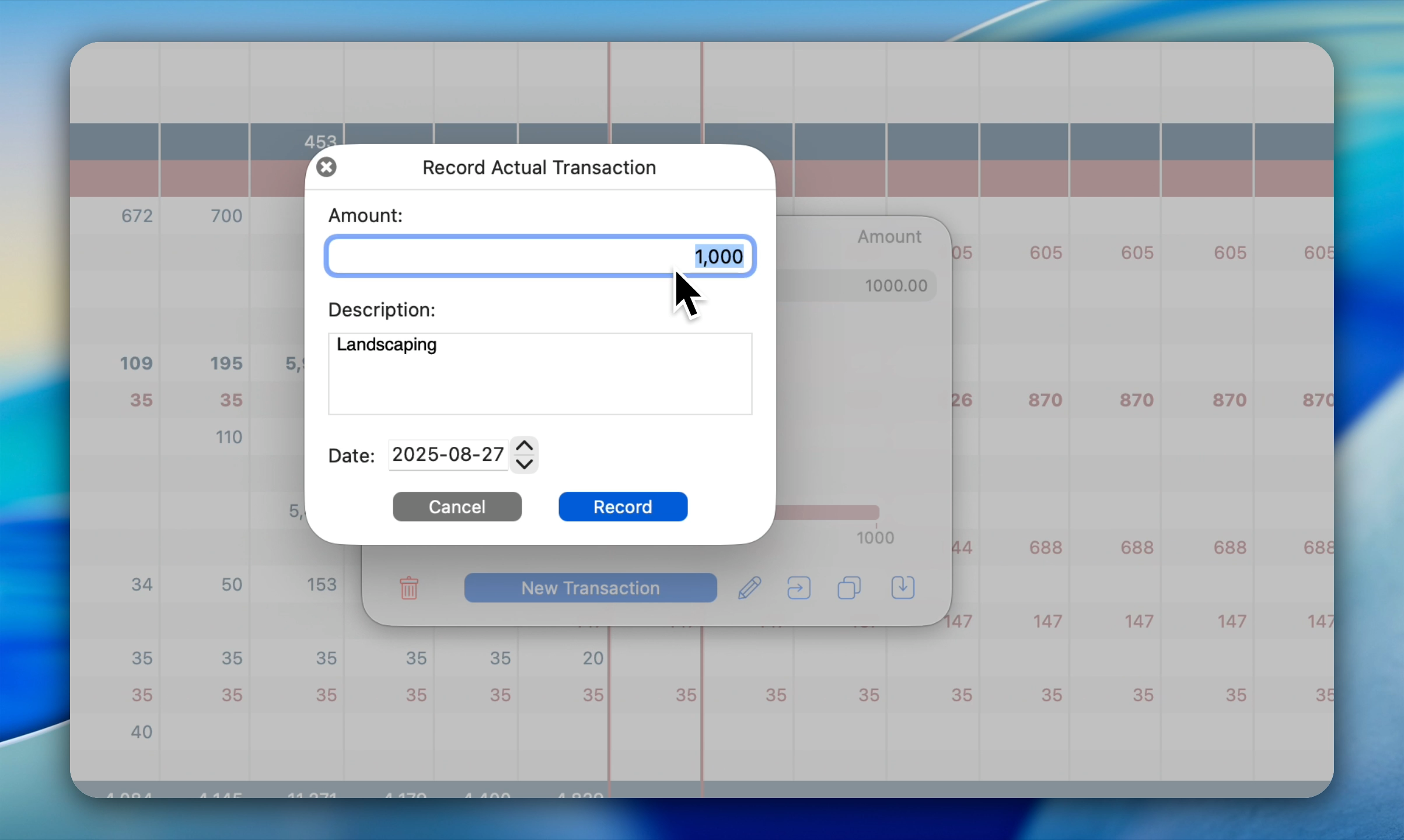
Task: Click the move-to arrow box icon
Action: point(798,587)
